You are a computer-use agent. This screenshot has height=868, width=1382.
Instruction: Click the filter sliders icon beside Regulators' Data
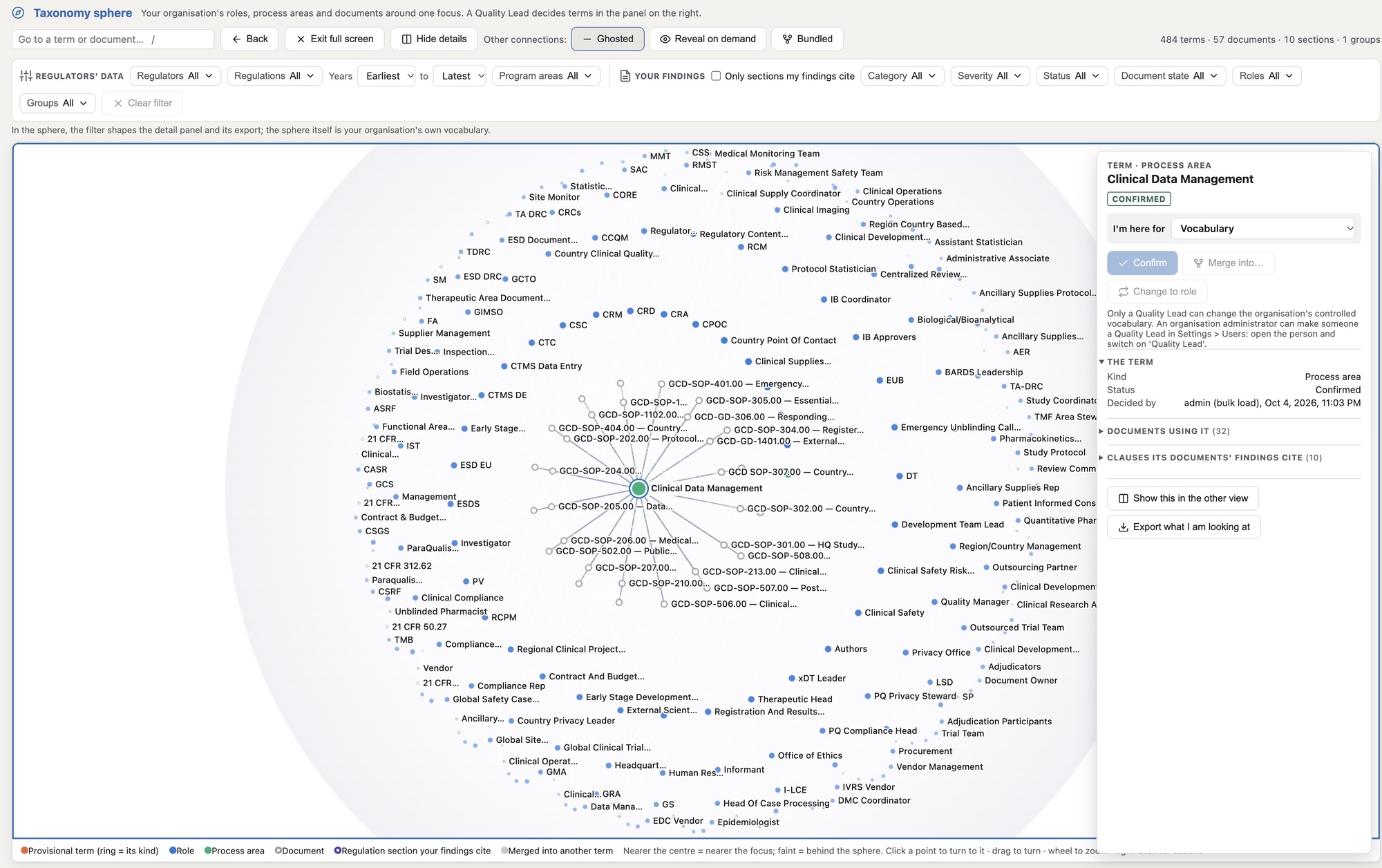click(26, 76)
